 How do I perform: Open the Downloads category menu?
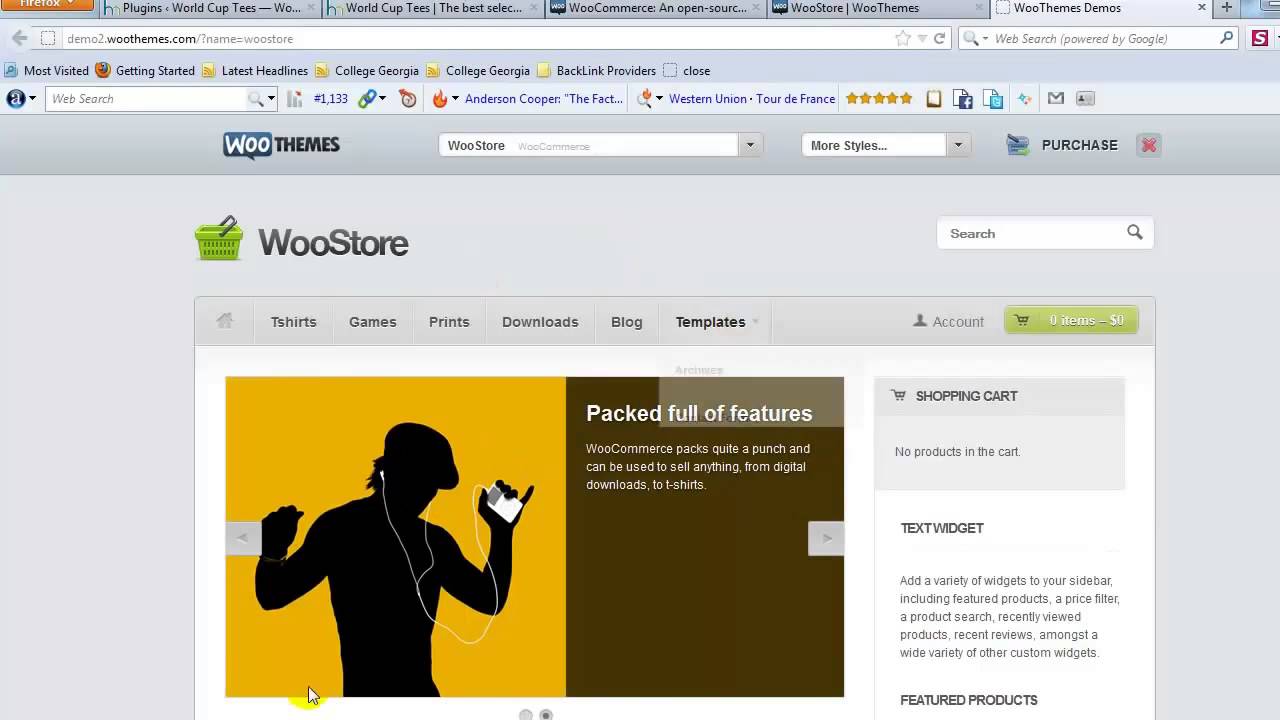point(540,321)
